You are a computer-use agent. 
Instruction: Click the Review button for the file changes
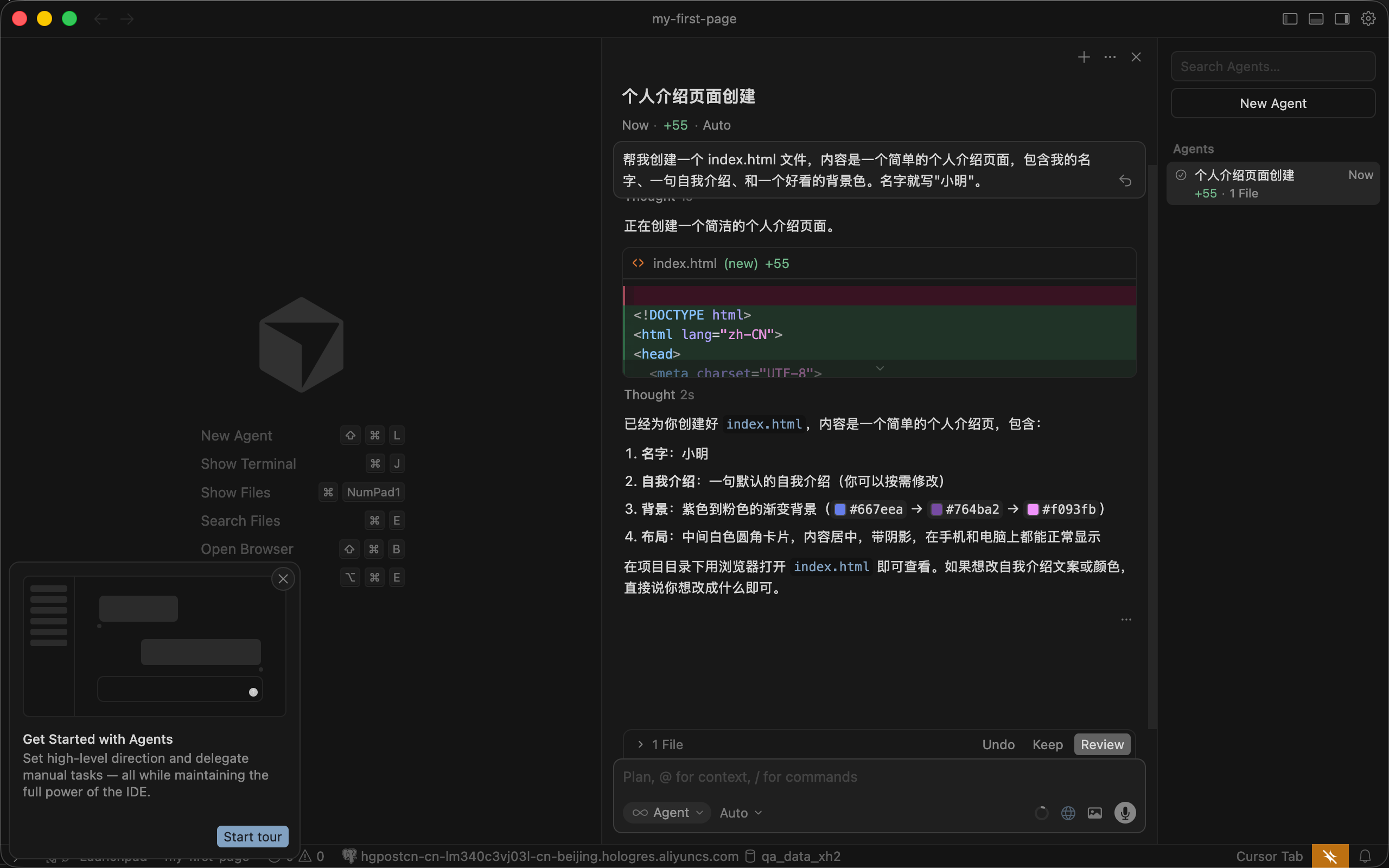(1101, 744)
